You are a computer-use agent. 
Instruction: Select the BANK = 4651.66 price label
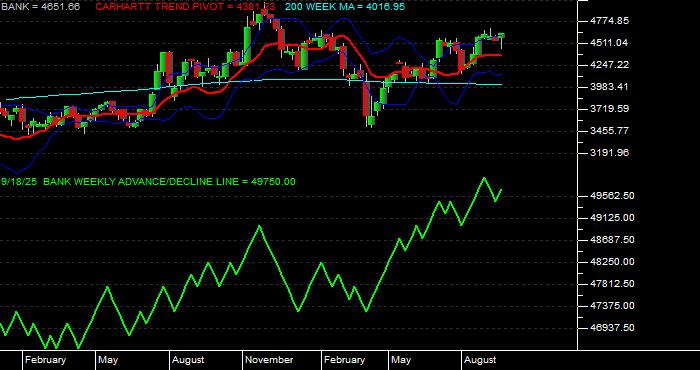tap(40, 7)
